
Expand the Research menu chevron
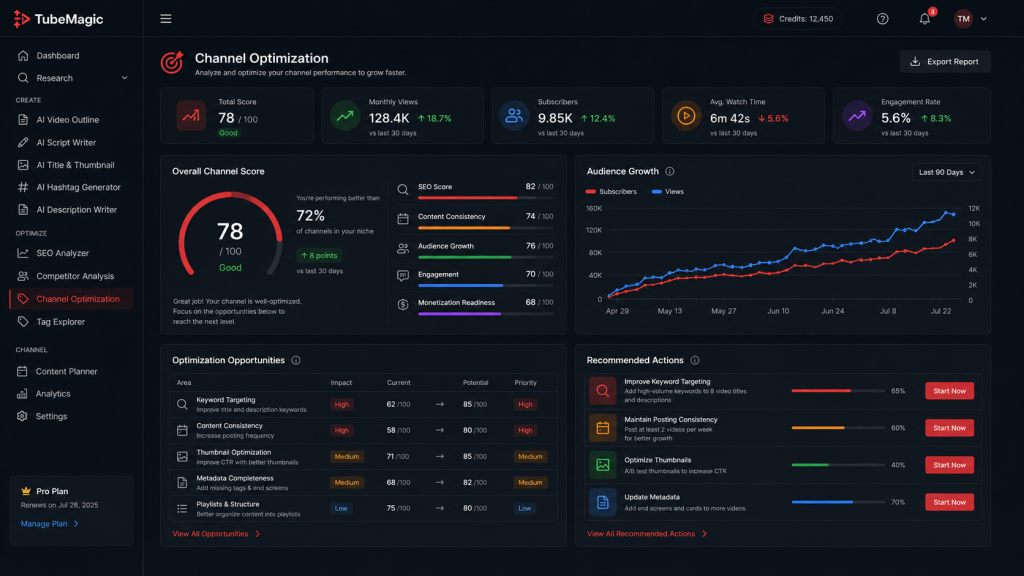[124, 78]
